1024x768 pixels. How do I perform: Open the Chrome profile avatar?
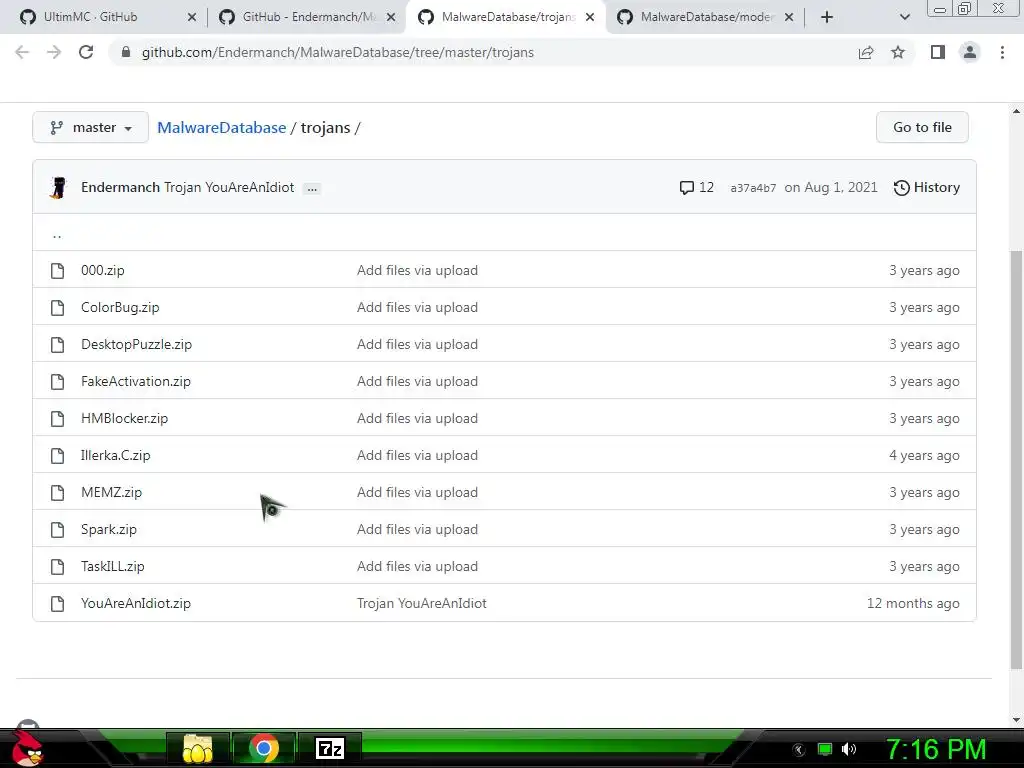(x=970, y=52)
